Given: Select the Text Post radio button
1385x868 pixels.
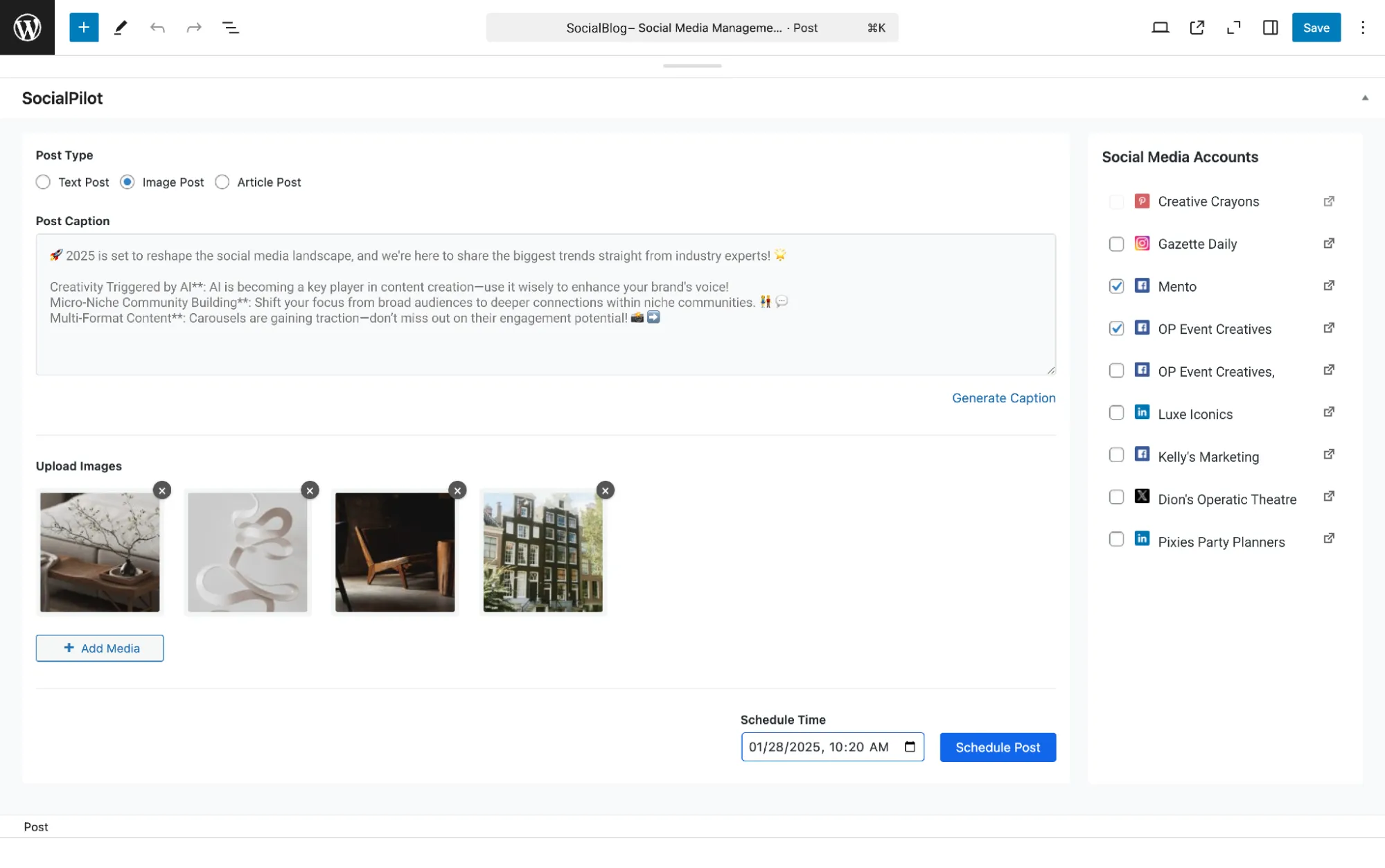Looking at the screenshot, I should click(x=43, y=182).
